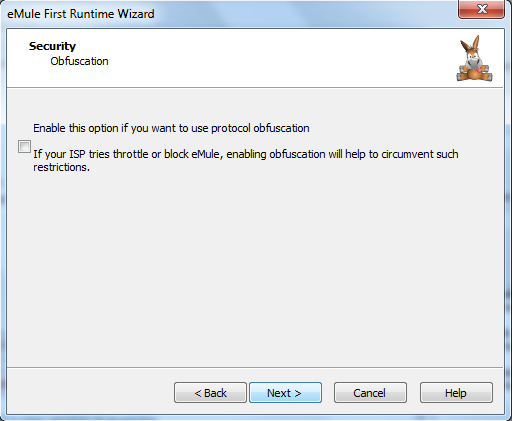The image size is (512, 421).
Task: Click the word 'restrictions.' in the description
Action: pyautogui.click(x=61, y=167)
